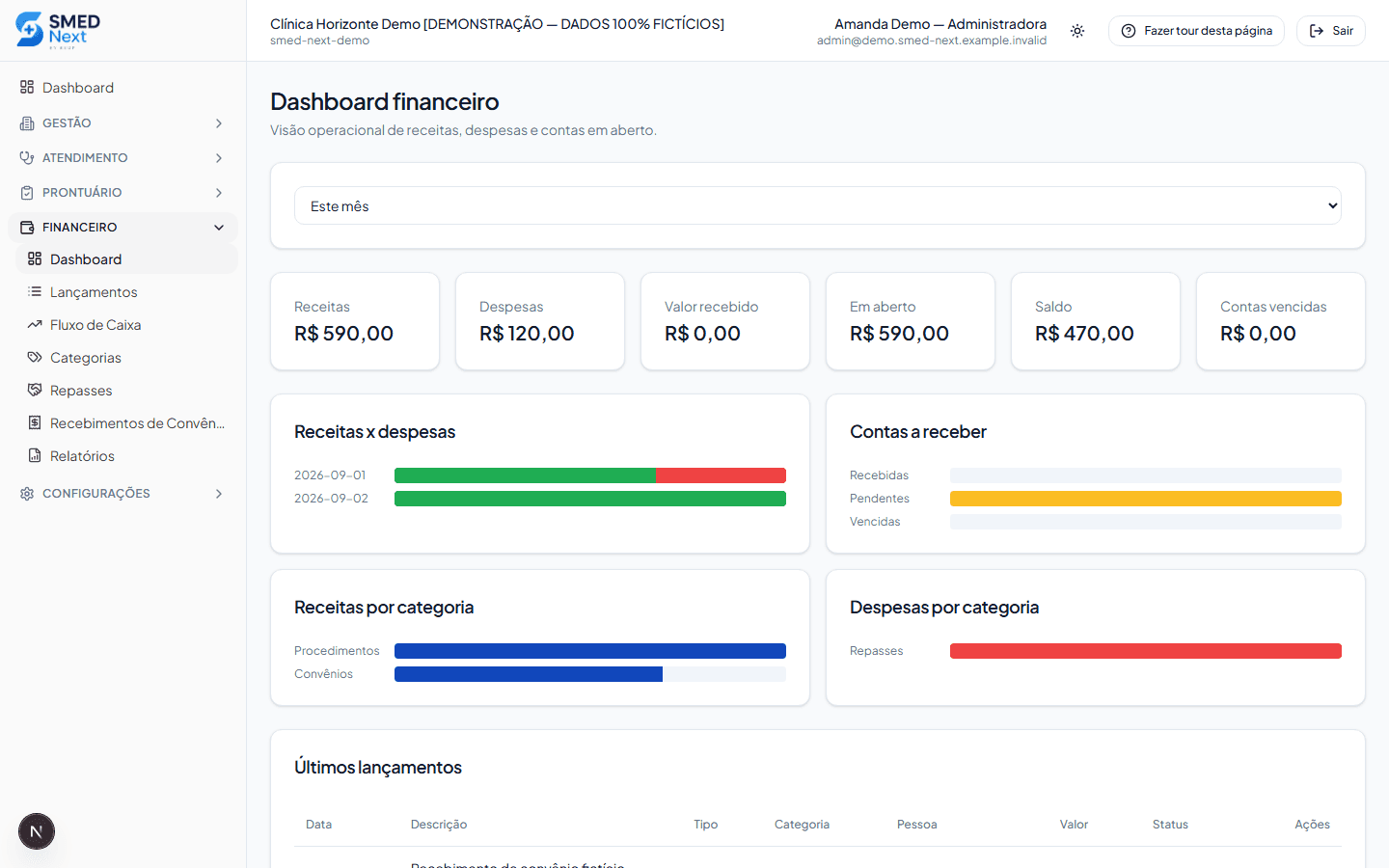The image size is (1389, 868).
Task: Open Recebimentos de Convênio page
Action: pyautogui.click(x=127, y=423)
